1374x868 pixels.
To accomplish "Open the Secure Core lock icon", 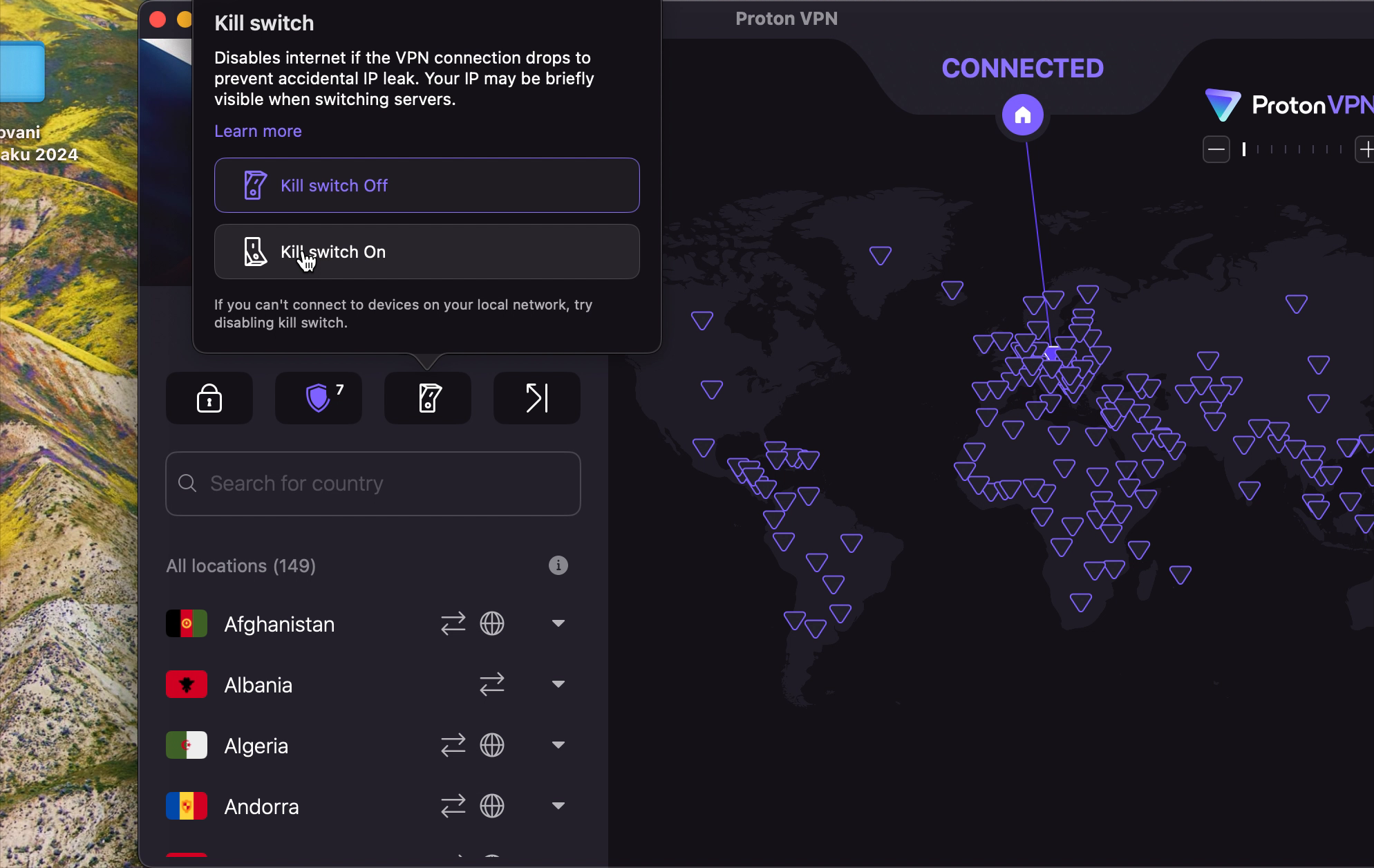I will pos(209,398).
